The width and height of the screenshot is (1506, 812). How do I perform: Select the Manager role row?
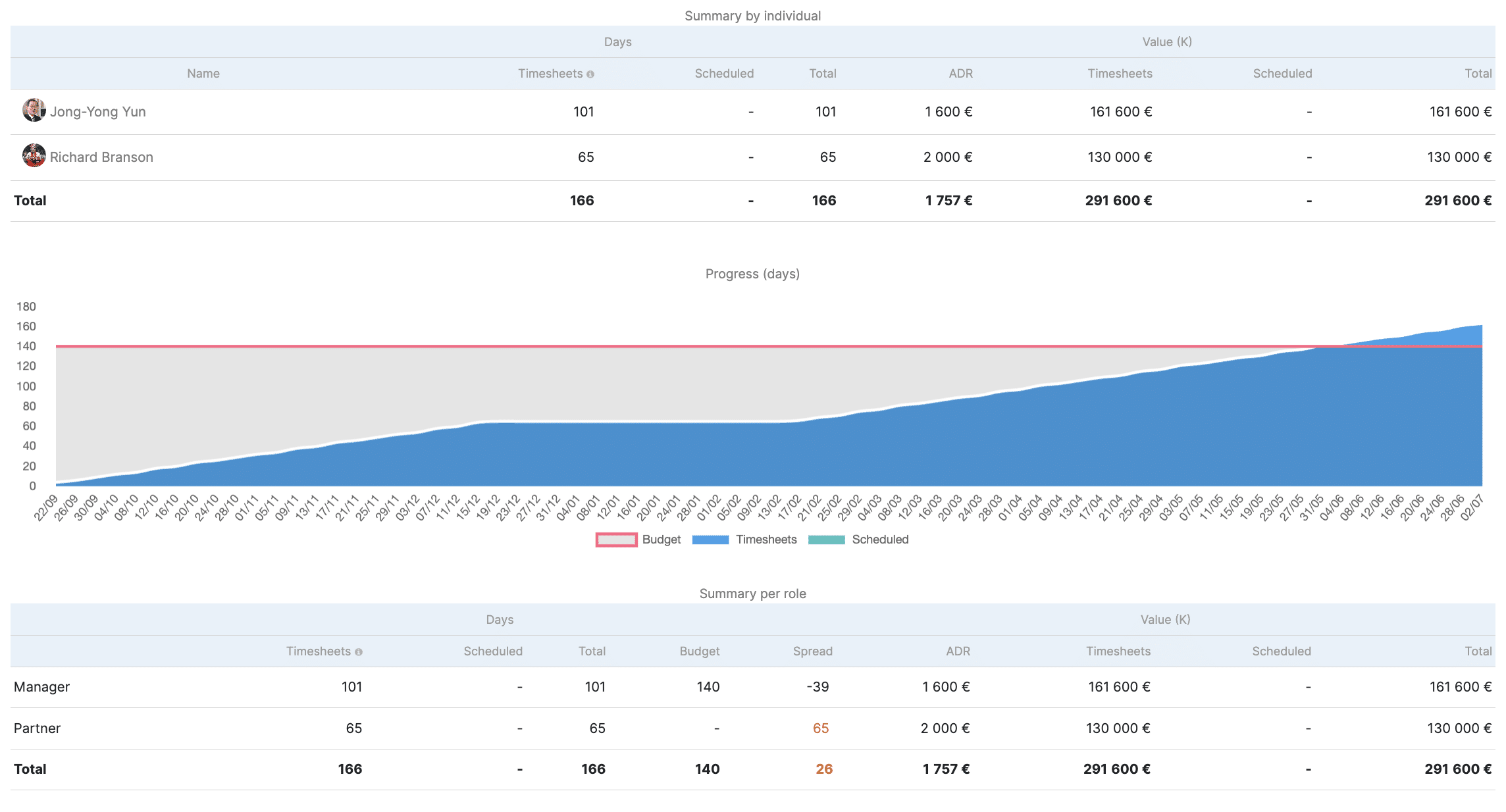(41, 687)
